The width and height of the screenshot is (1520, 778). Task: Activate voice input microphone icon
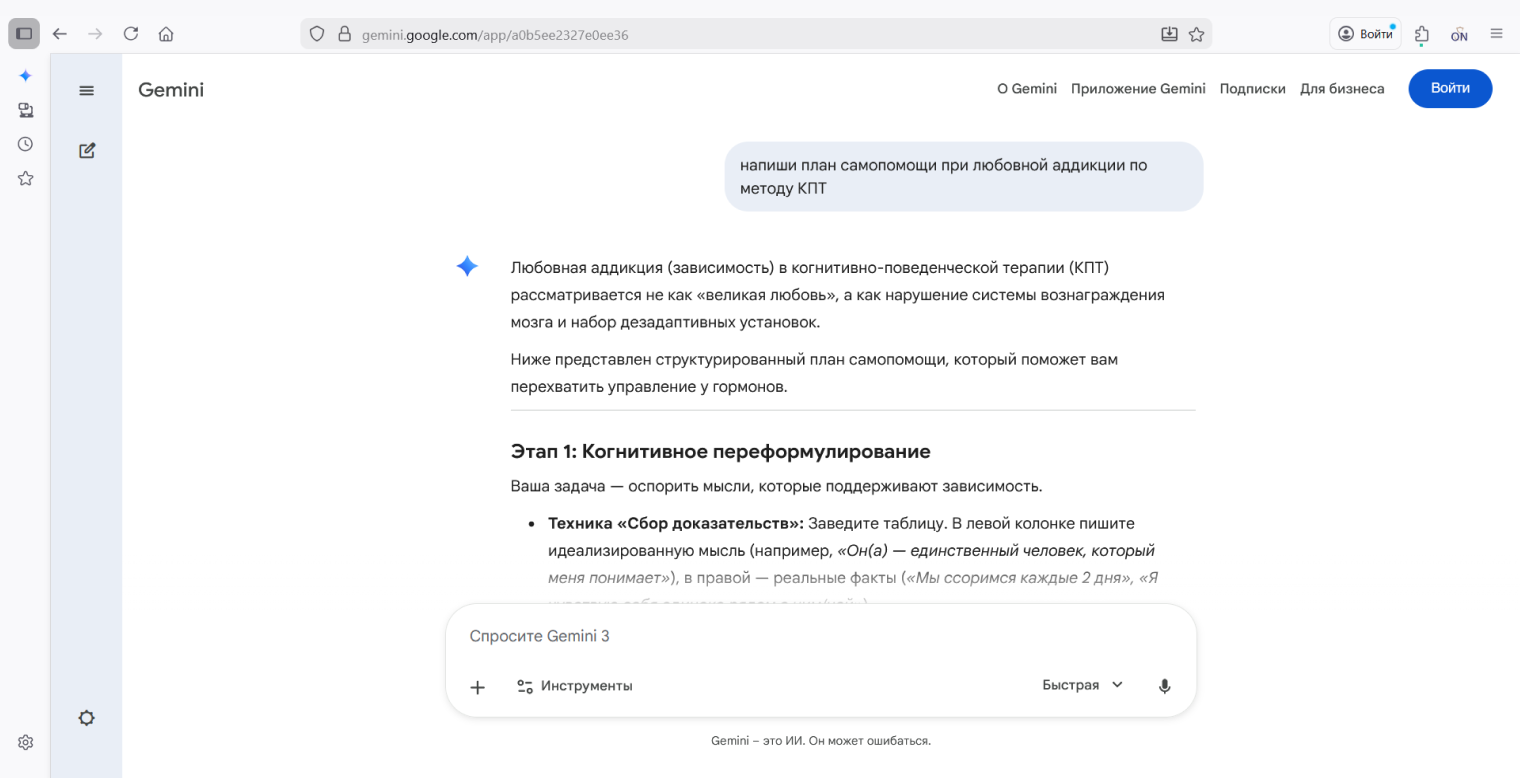coord(1163,686)
